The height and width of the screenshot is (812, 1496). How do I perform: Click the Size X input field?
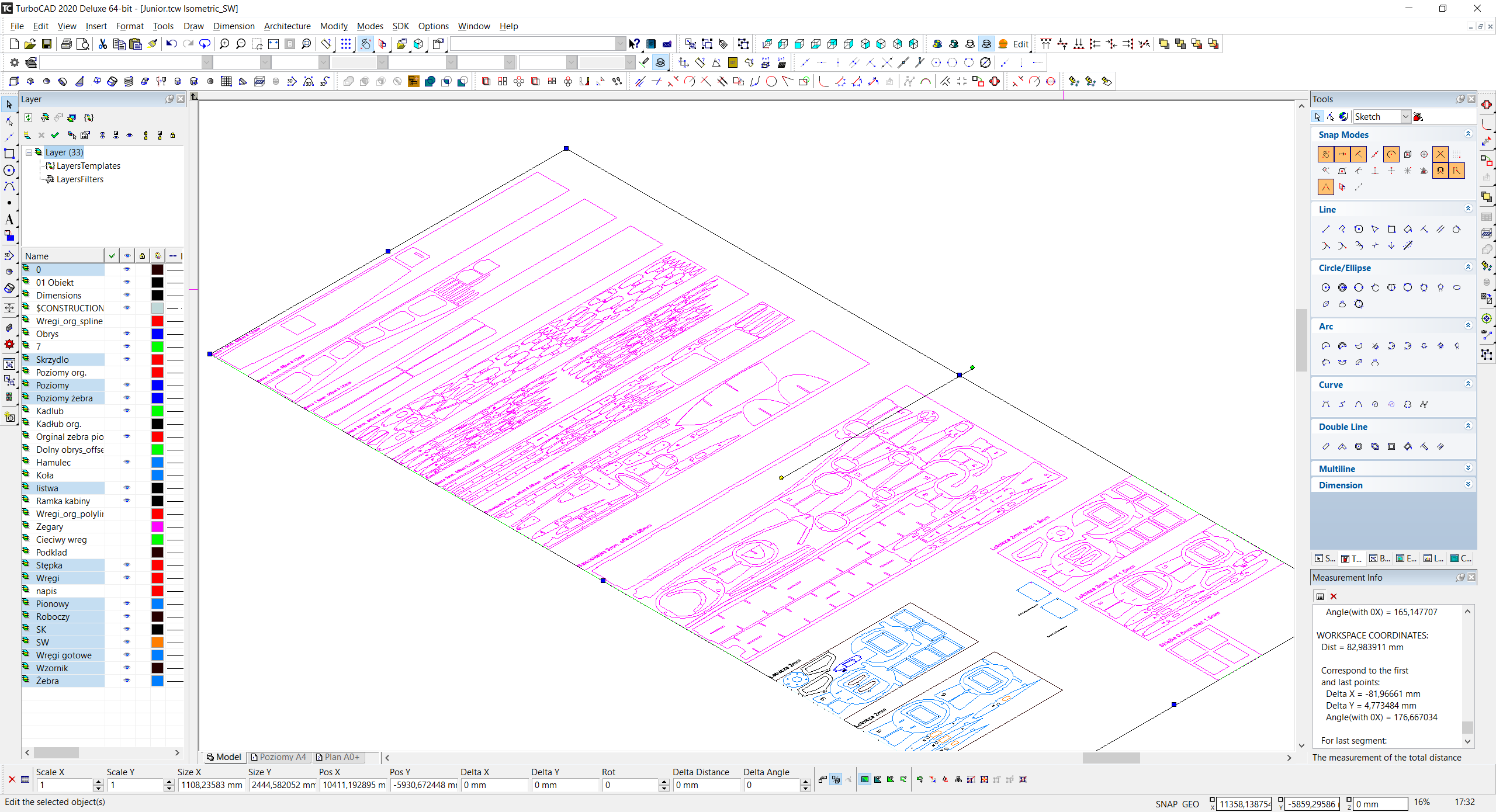click(x=212, y=785)
